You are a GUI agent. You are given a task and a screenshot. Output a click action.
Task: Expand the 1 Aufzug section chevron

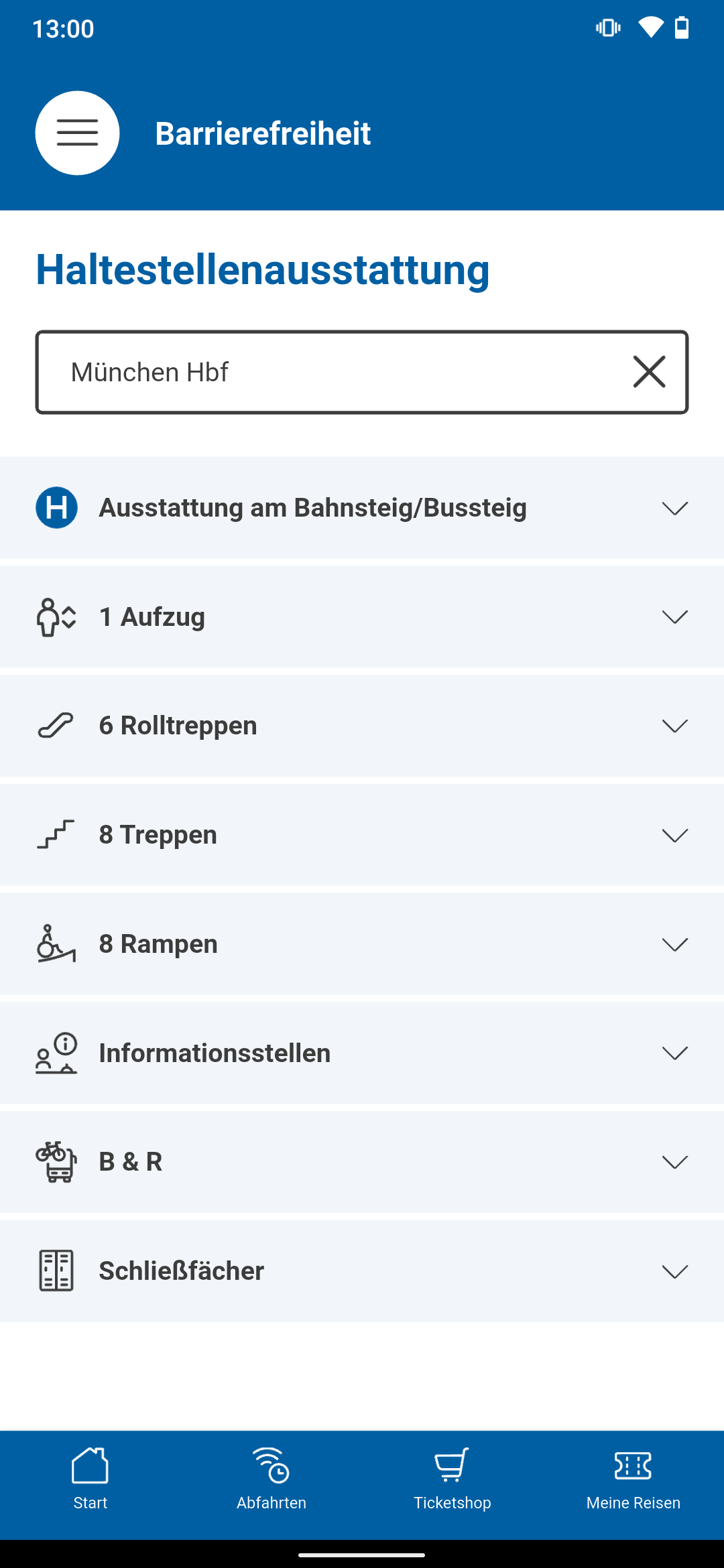674,616
